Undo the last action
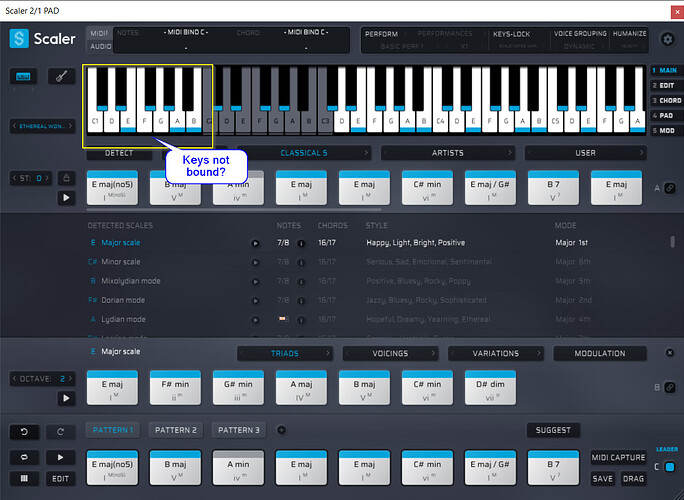684x500 pixels. (24, 432)
